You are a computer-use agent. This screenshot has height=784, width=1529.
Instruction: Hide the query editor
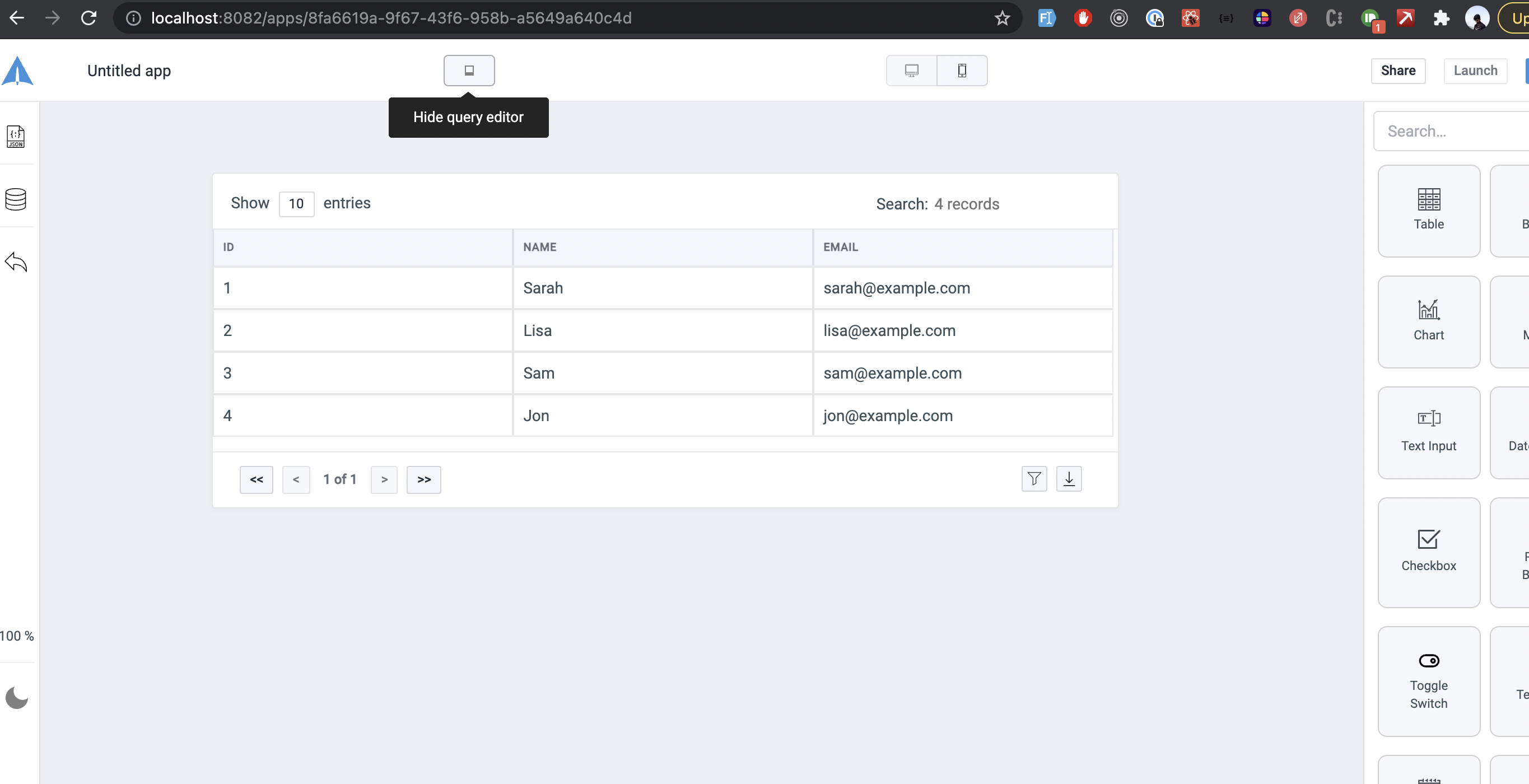pyautogui.click(x=469, y=70)
